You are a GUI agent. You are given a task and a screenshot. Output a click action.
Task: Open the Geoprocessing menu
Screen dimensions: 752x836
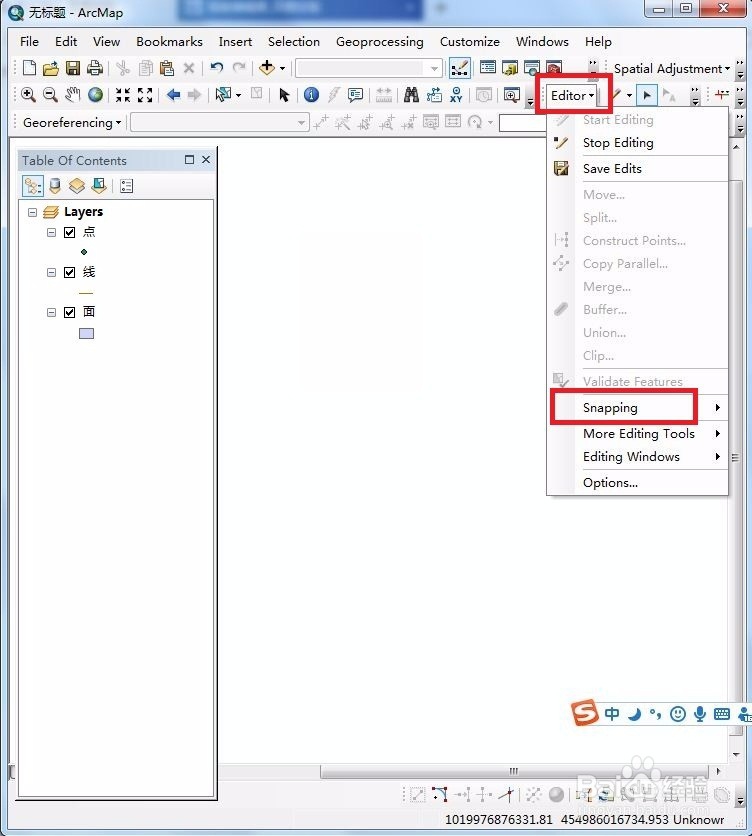click(x=380, y=42)
